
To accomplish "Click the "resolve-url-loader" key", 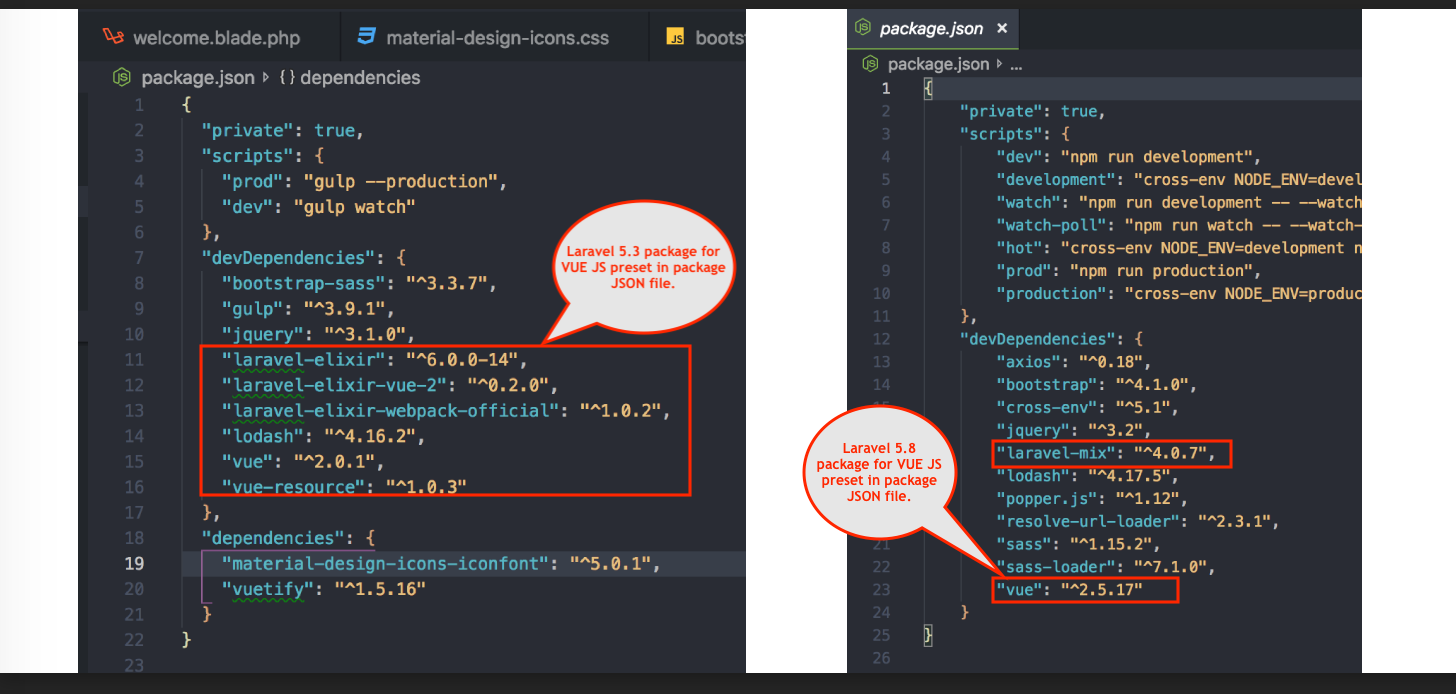I will coord(1086,522).
